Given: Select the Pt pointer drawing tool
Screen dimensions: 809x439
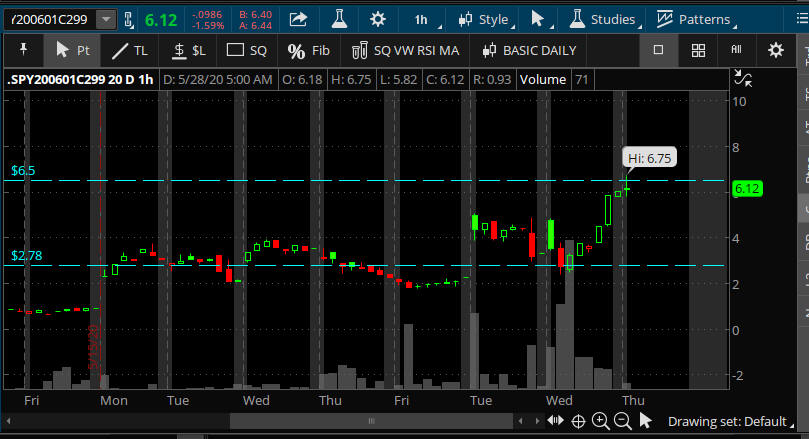Looking at the screenshot, I should (73, 49).
